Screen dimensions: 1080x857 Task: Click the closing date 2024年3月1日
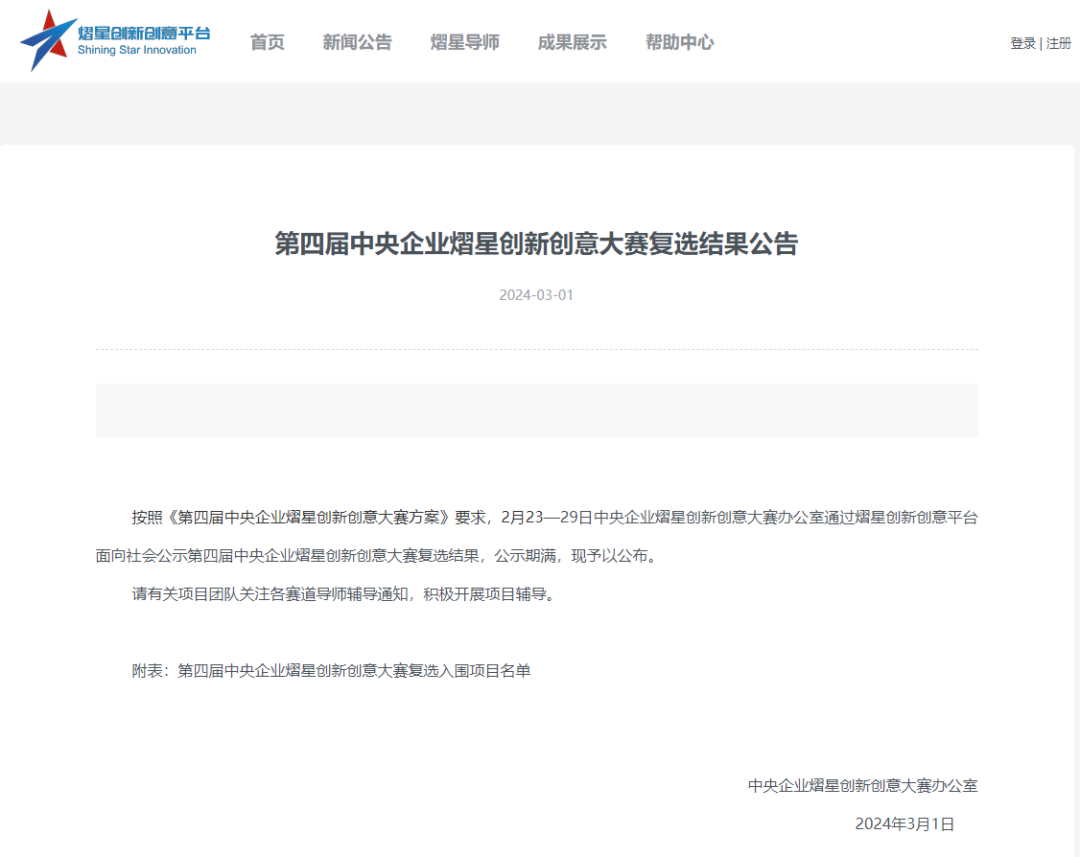(904, 824)
